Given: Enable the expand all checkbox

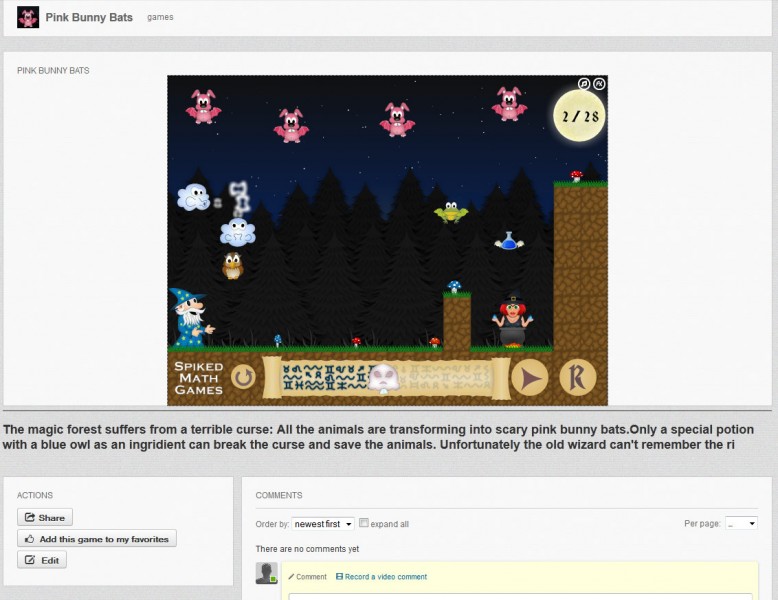Looking at the screenshot, I should pos(364,523).
